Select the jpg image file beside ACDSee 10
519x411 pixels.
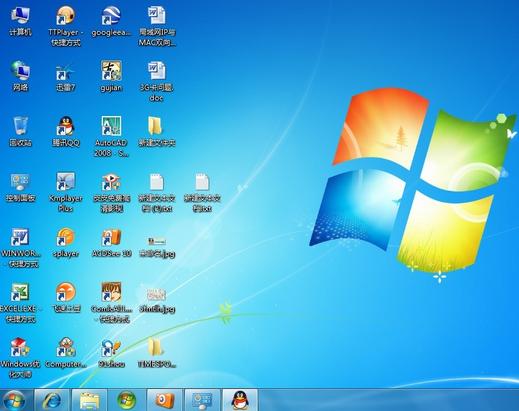pyautogui.click(x=157, y=246)
